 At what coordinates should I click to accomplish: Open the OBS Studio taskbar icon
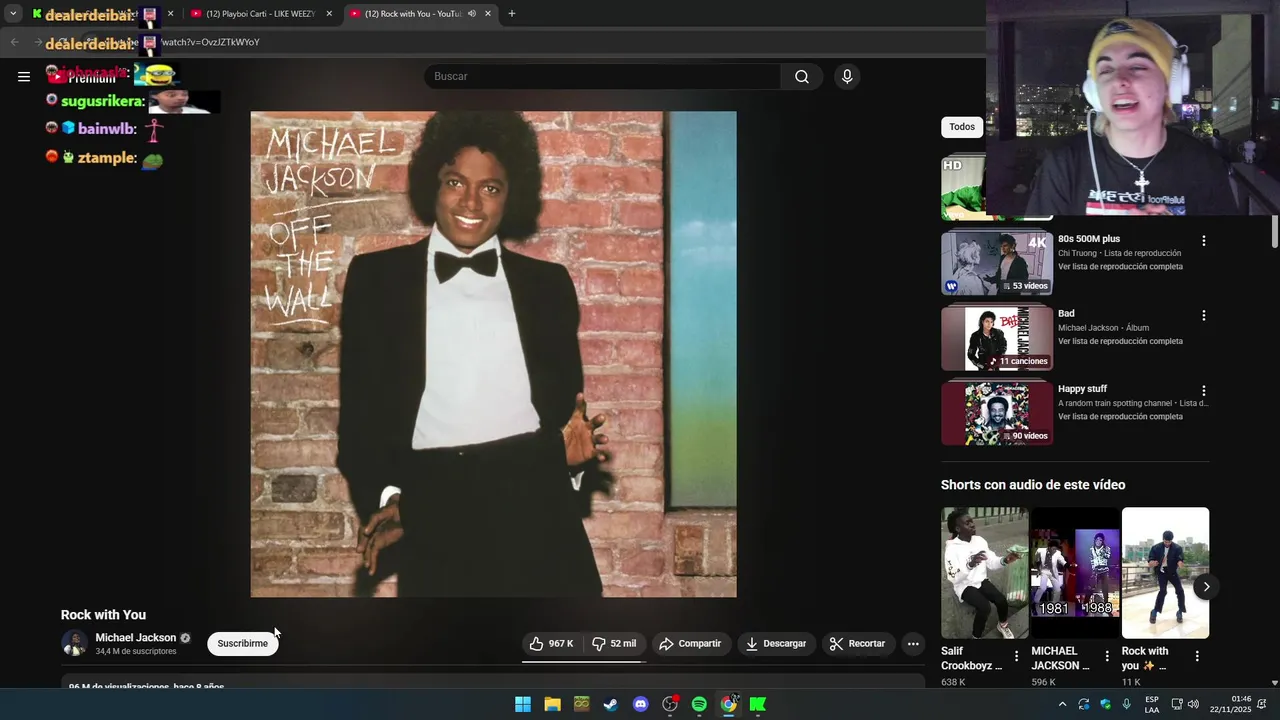(670, 704)
